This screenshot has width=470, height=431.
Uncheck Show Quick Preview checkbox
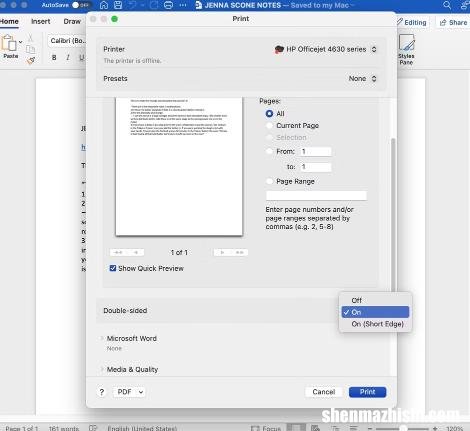pyautogui.click(x=113, y=268)
